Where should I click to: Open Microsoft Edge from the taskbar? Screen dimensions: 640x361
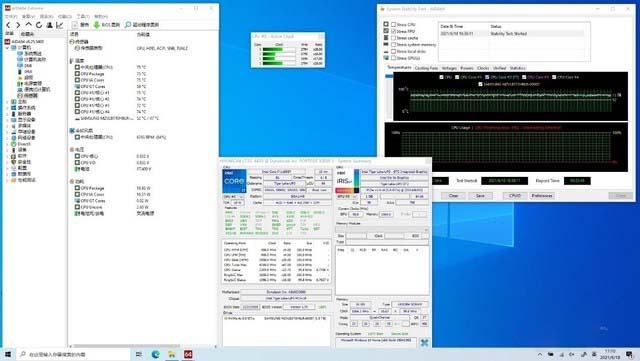(x=156, y=354)
